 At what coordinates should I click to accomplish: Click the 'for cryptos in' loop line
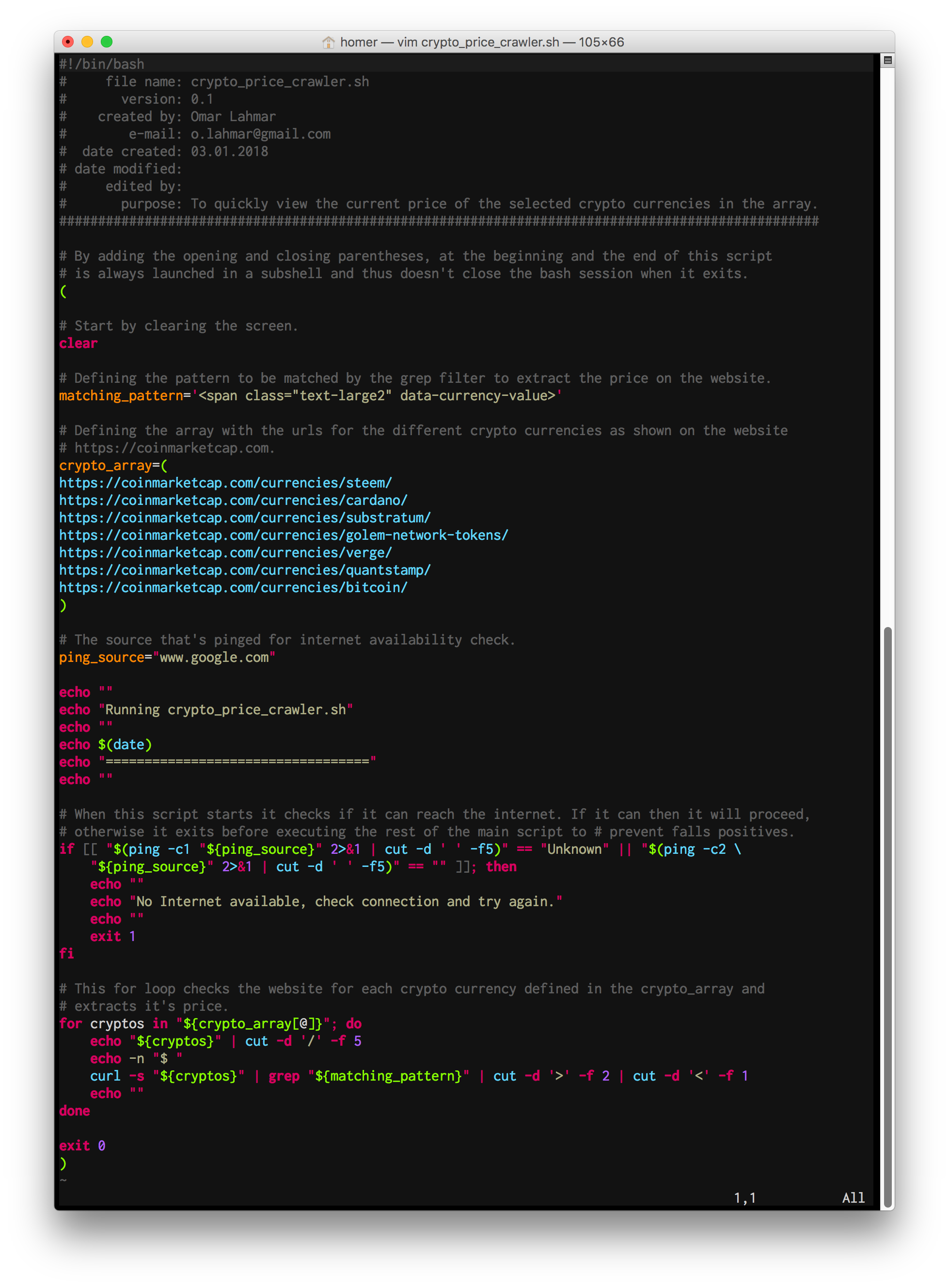coord(210,1024)
